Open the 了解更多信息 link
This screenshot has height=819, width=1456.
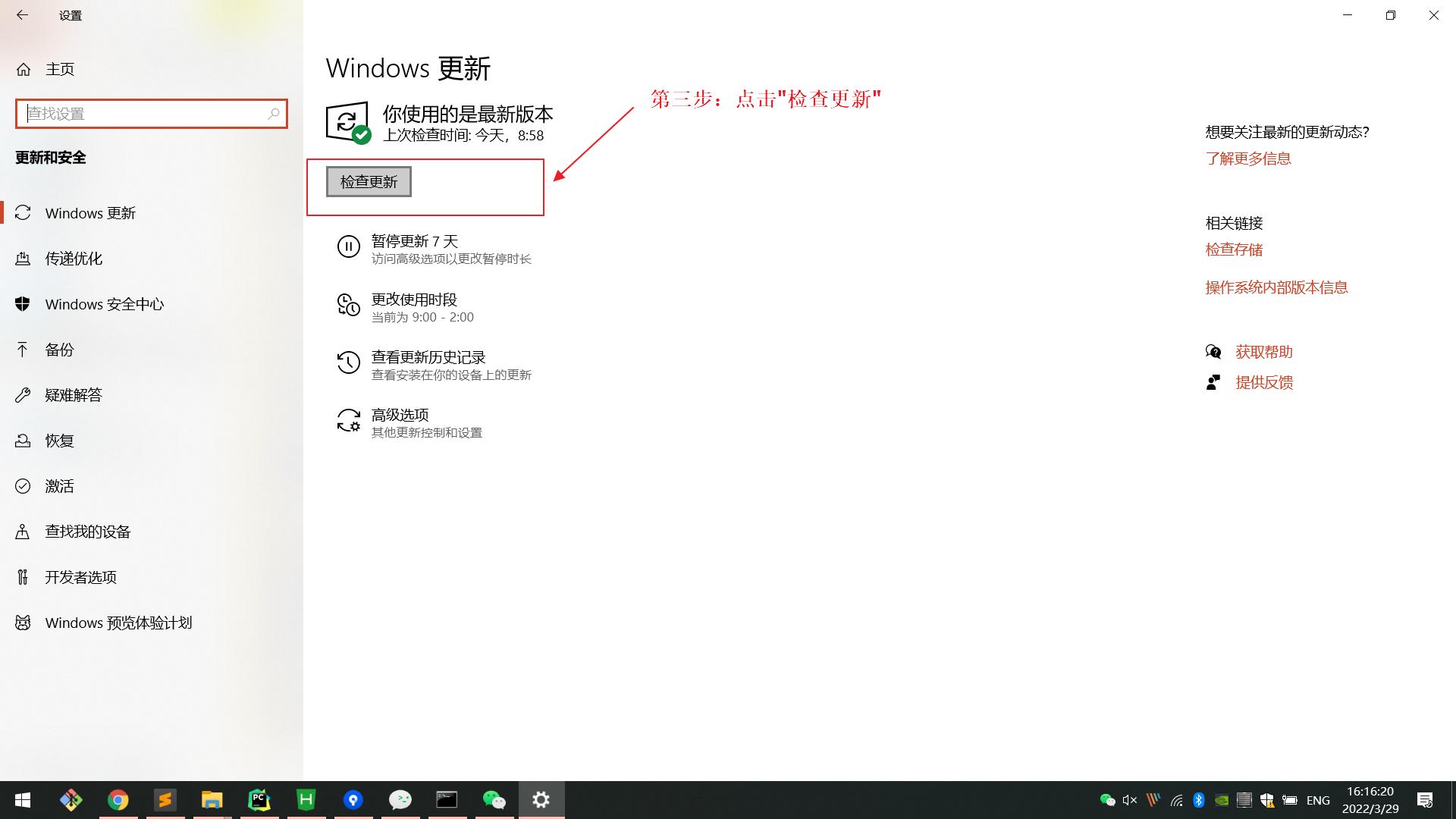click(1248, 158)
